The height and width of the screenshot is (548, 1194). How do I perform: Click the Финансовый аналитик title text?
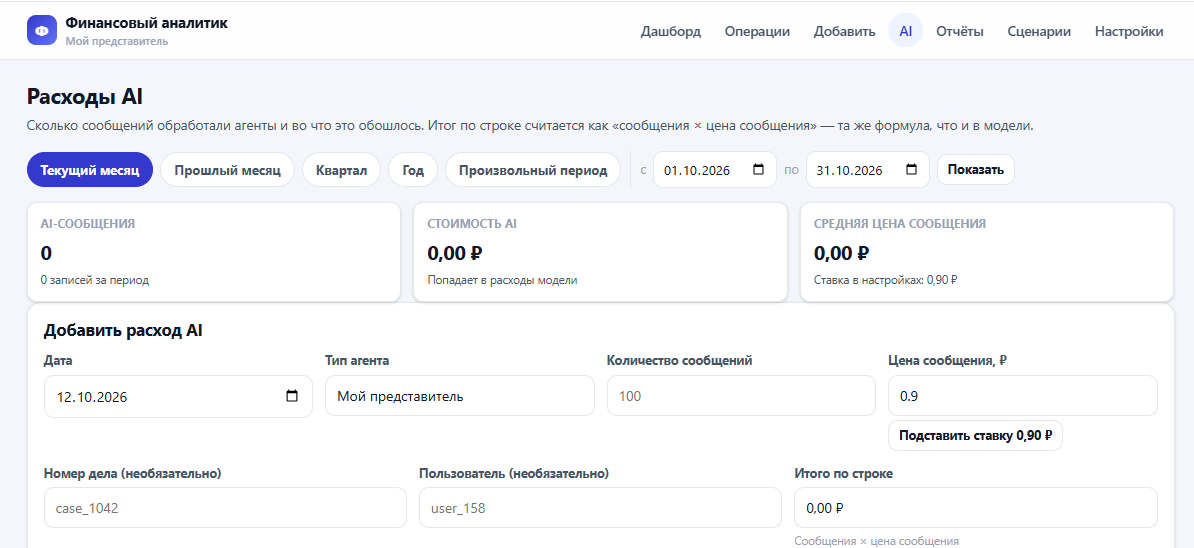[146, 23]
